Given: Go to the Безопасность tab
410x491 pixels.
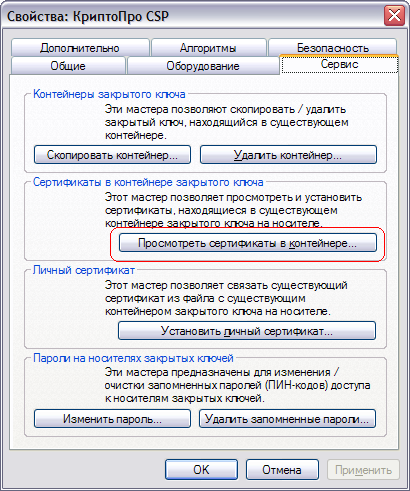Looking at the screenshot, I should 333,47.
